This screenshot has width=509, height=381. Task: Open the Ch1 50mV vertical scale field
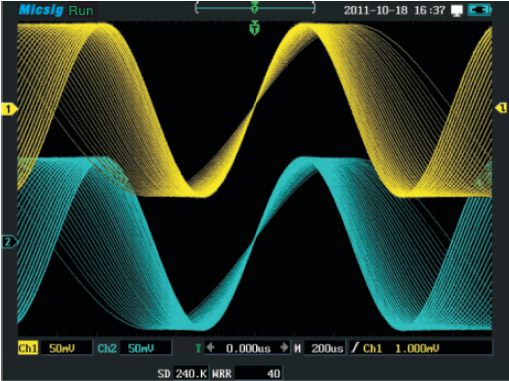tap(66, 348)
